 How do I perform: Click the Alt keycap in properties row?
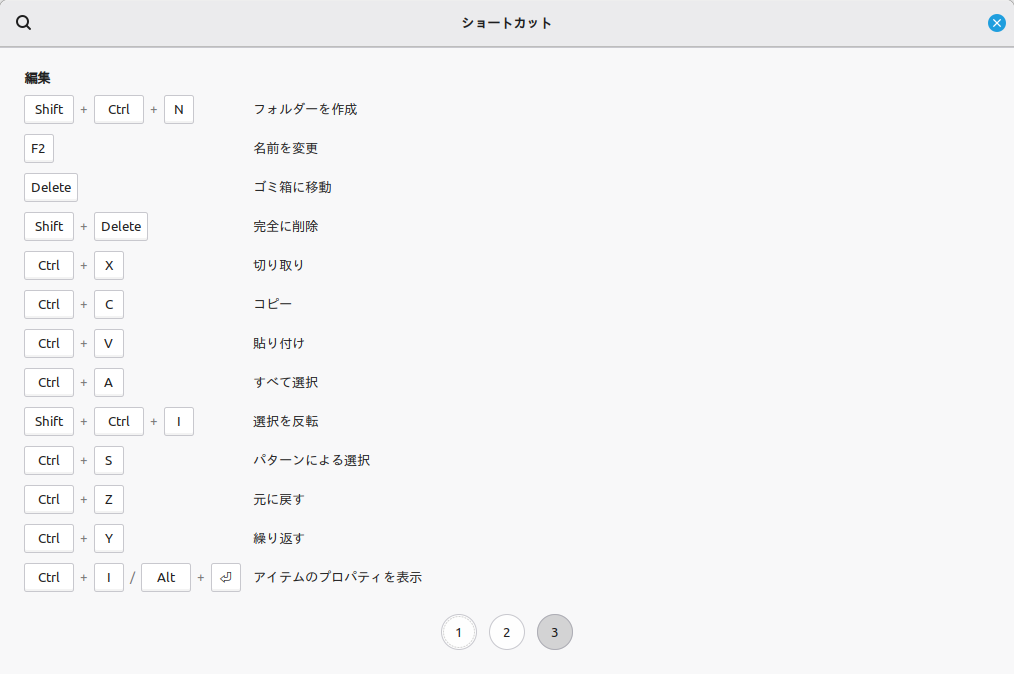pyautogui.click(x=166, y=577)
